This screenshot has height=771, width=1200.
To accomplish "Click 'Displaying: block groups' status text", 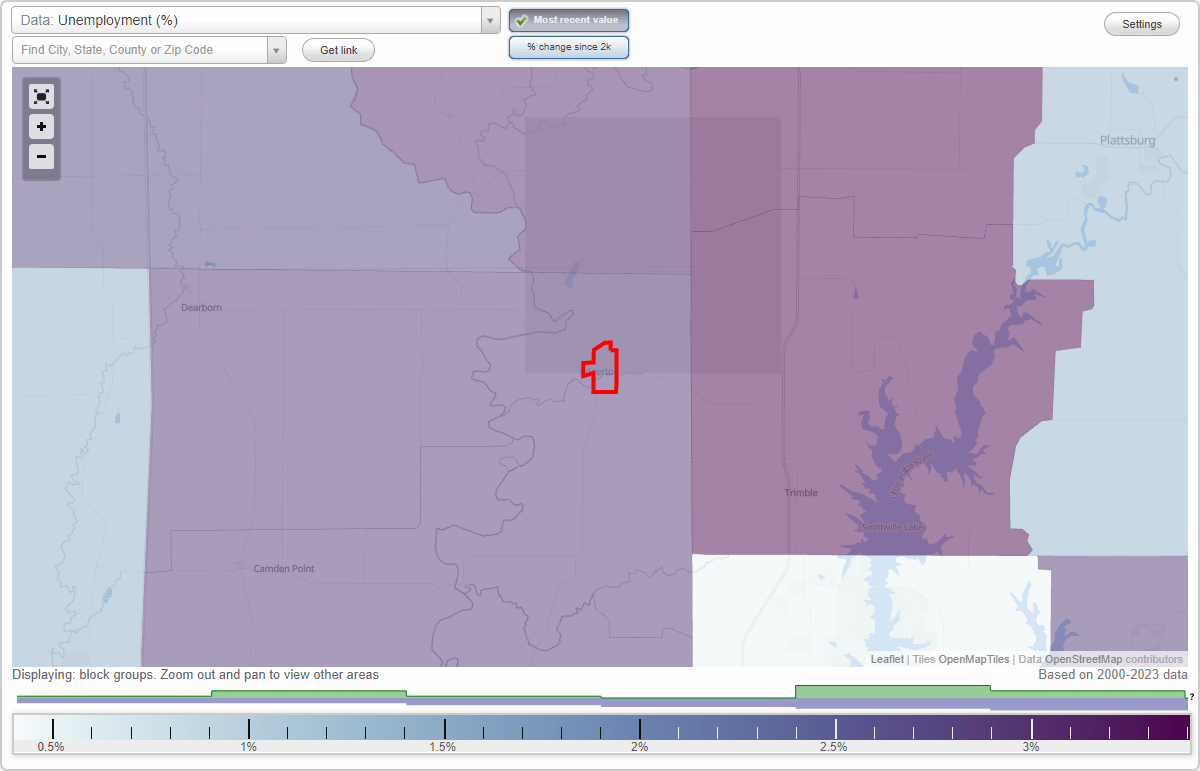I will pyautogui.click(x=195, y=675).
